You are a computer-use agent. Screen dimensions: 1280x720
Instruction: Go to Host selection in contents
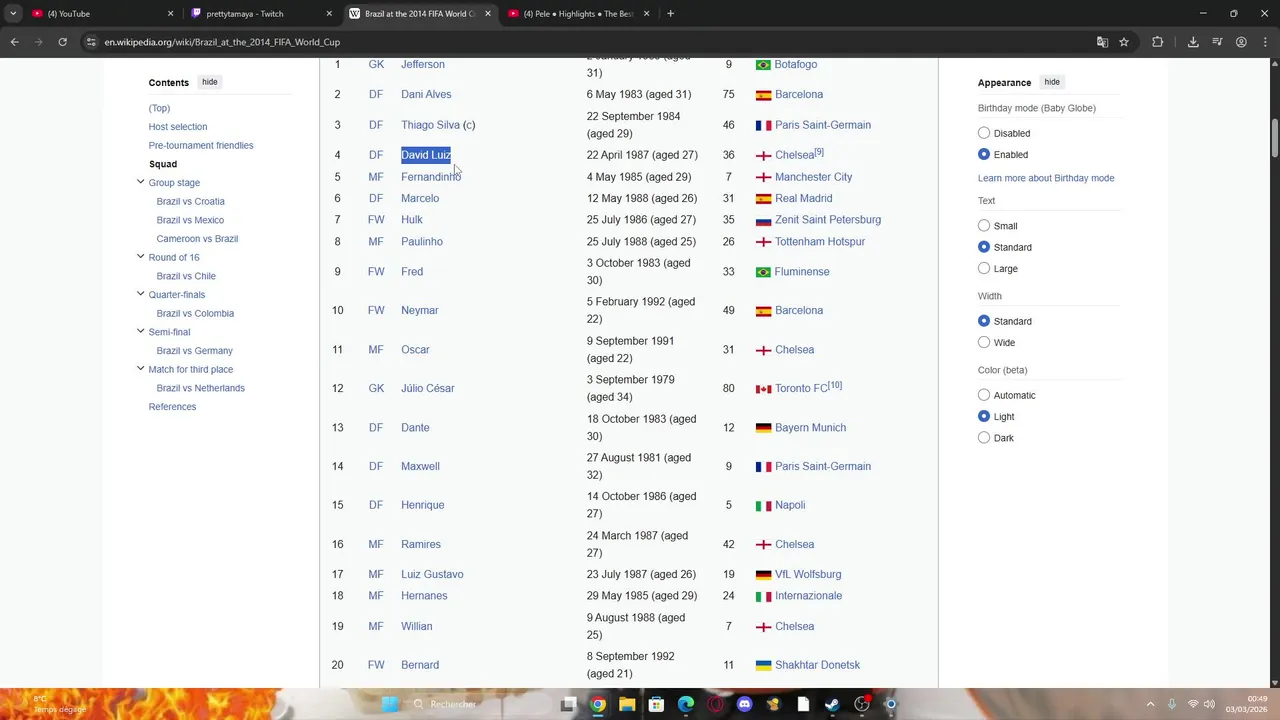(x=178, y=127)
